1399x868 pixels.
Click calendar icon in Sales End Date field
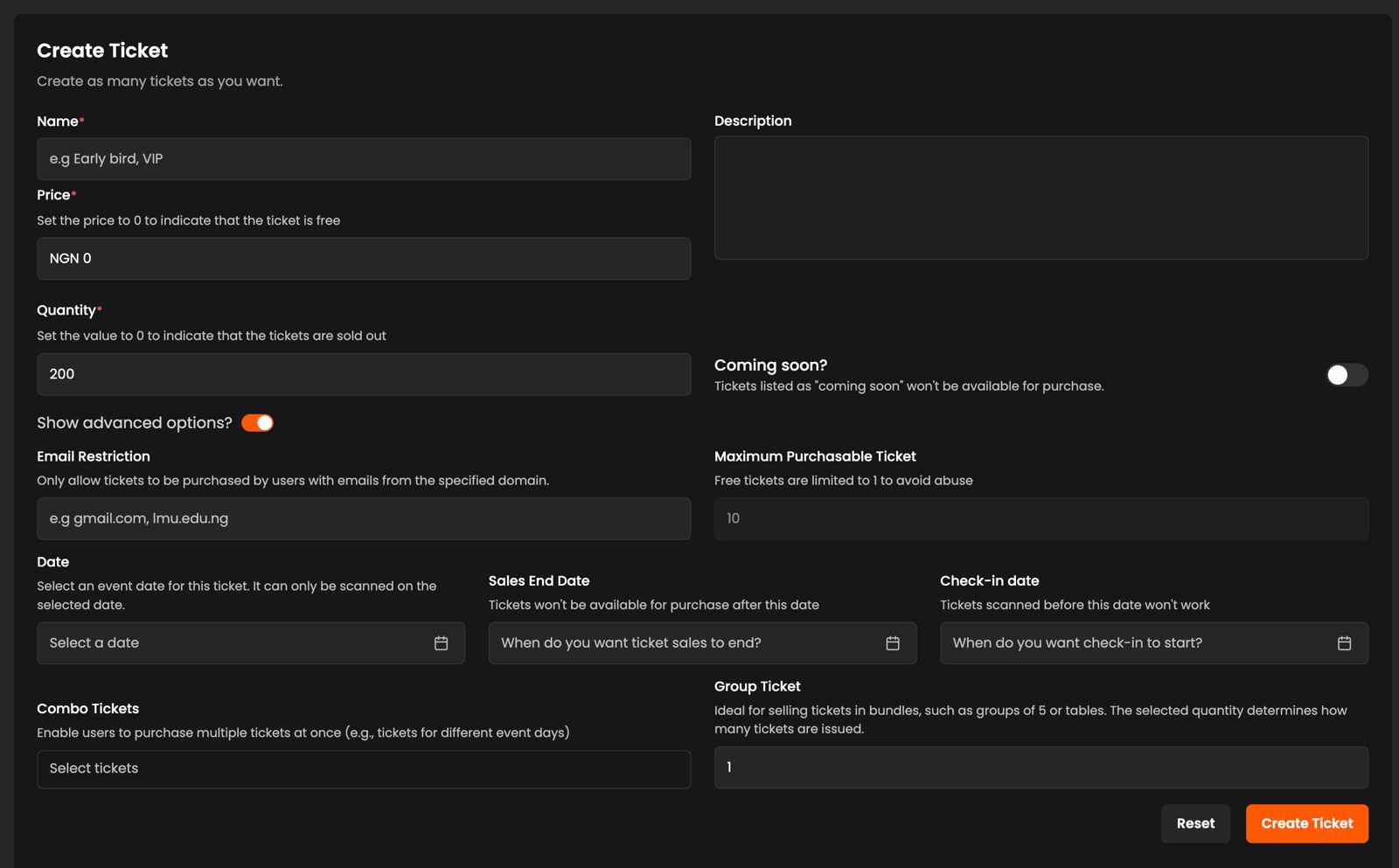pos(892,643)
